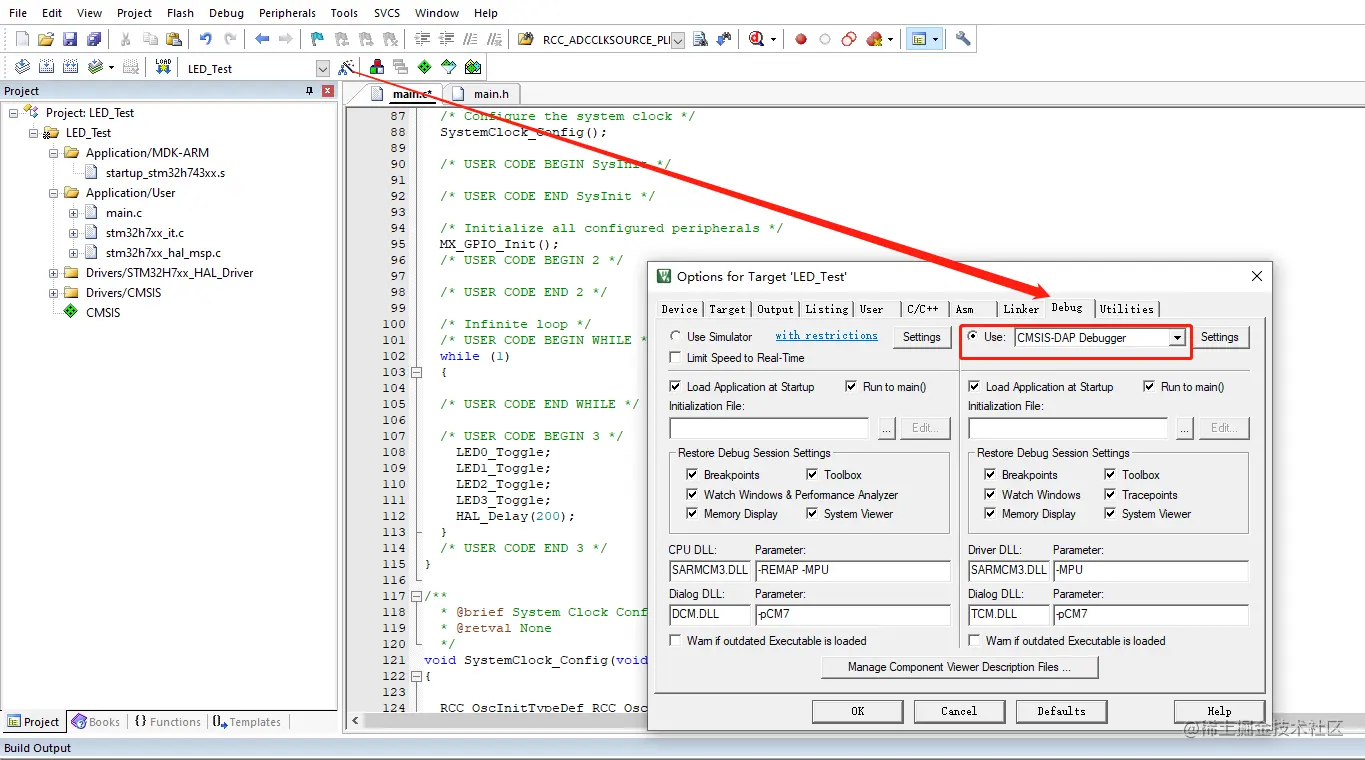Uncheck System Viewer under the simulator settings
This screenshot has height=760, width=1365.
pos(813,514)
